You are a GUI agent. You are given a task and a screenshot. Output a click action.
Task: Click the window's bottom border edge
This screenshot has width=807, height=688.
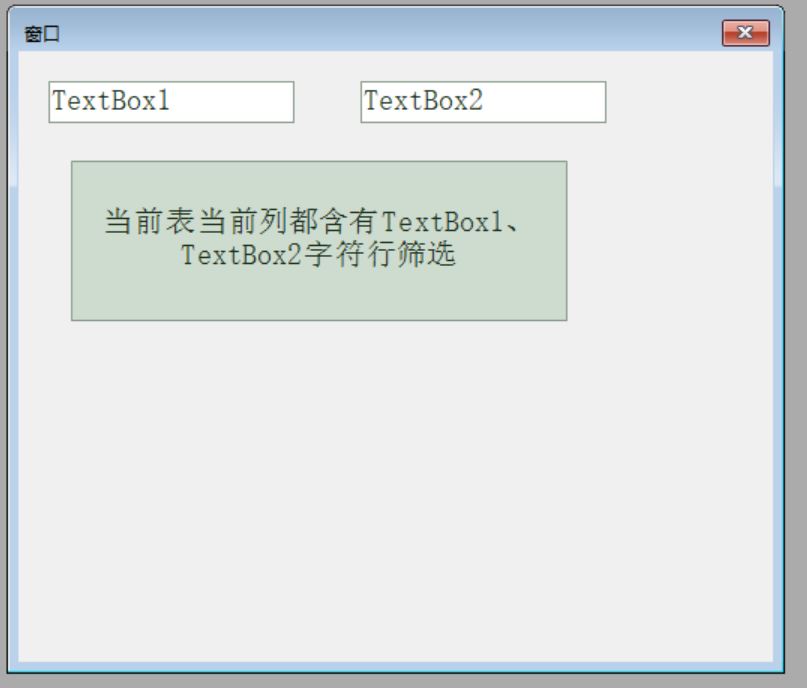(400, 666)
